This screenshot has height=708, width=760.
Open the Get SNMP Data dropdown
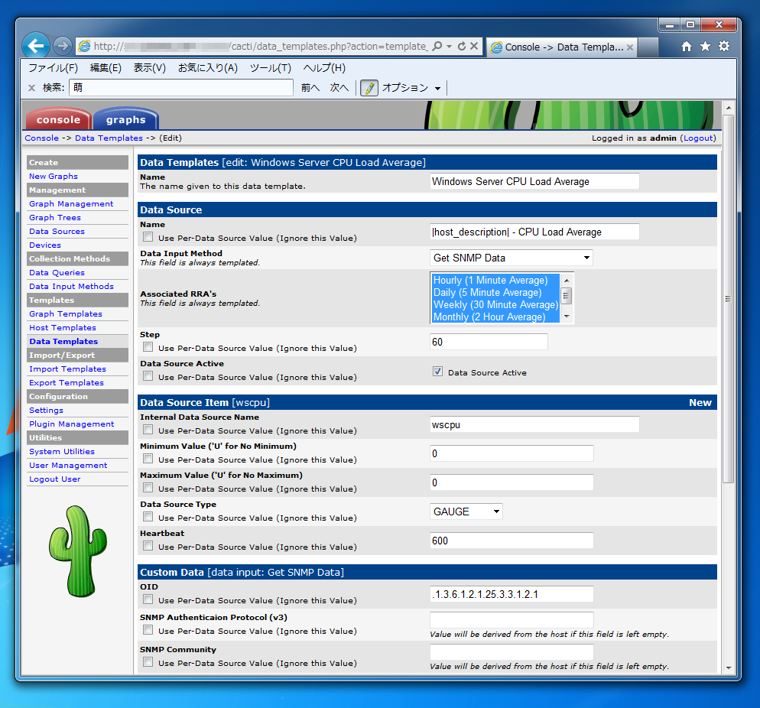[x=511, y=258]
